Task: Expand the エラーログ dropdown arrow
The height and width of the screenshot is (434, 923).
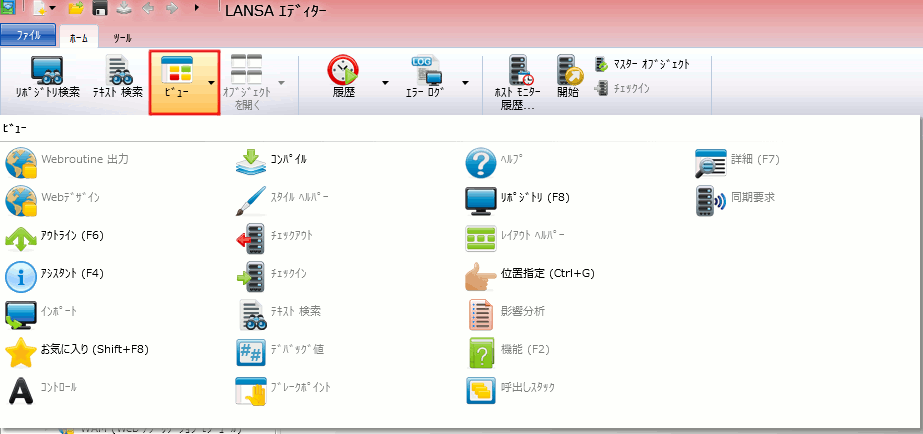Action: pos(465,83)
